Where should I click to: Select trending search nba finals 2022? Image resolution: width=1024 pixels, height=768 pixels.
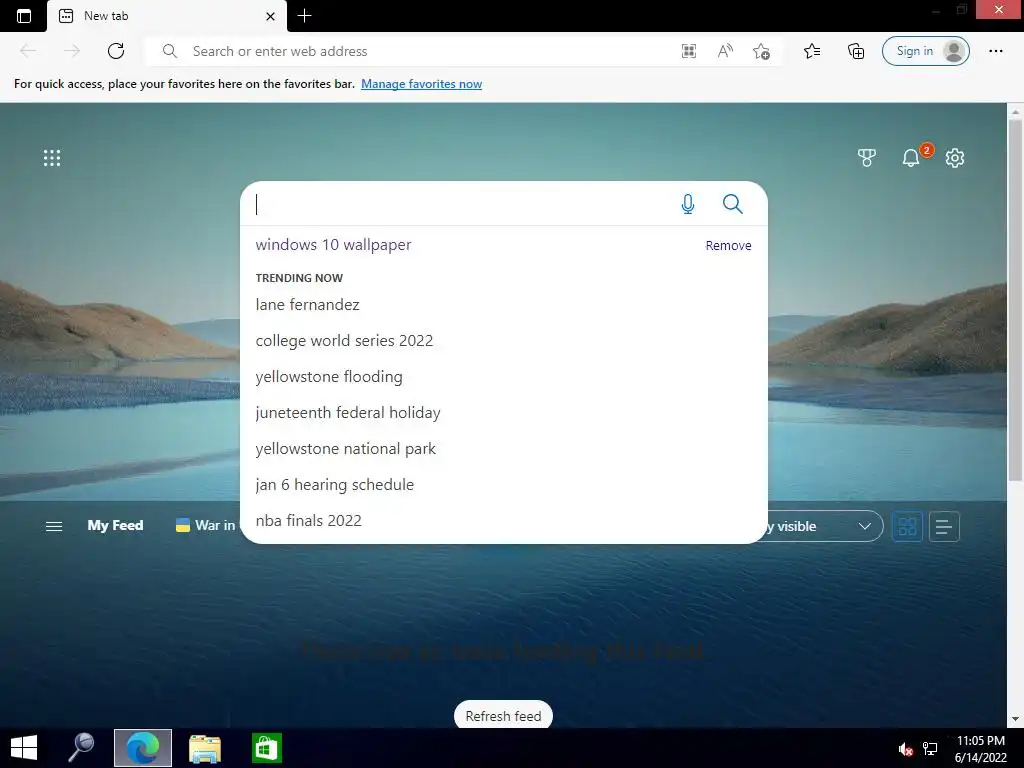tap(308, 520)
